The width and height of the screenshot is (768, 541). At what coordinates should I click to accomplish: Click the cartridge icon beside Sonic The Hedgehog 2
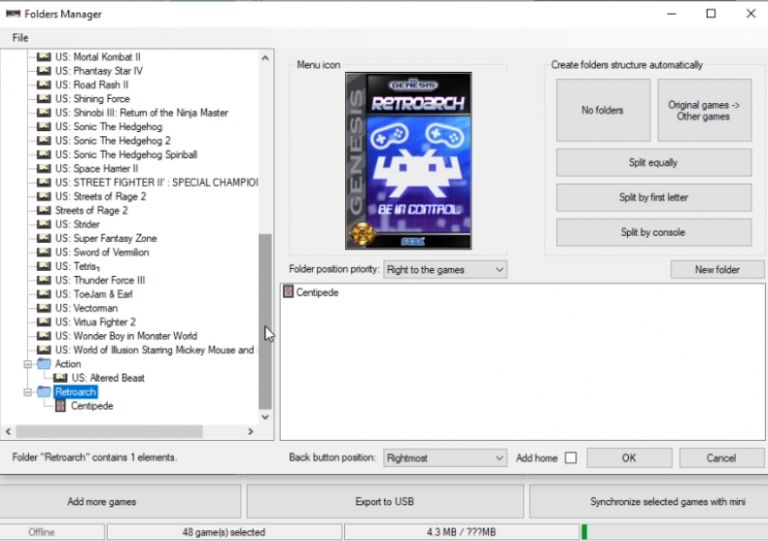point(43,141)
